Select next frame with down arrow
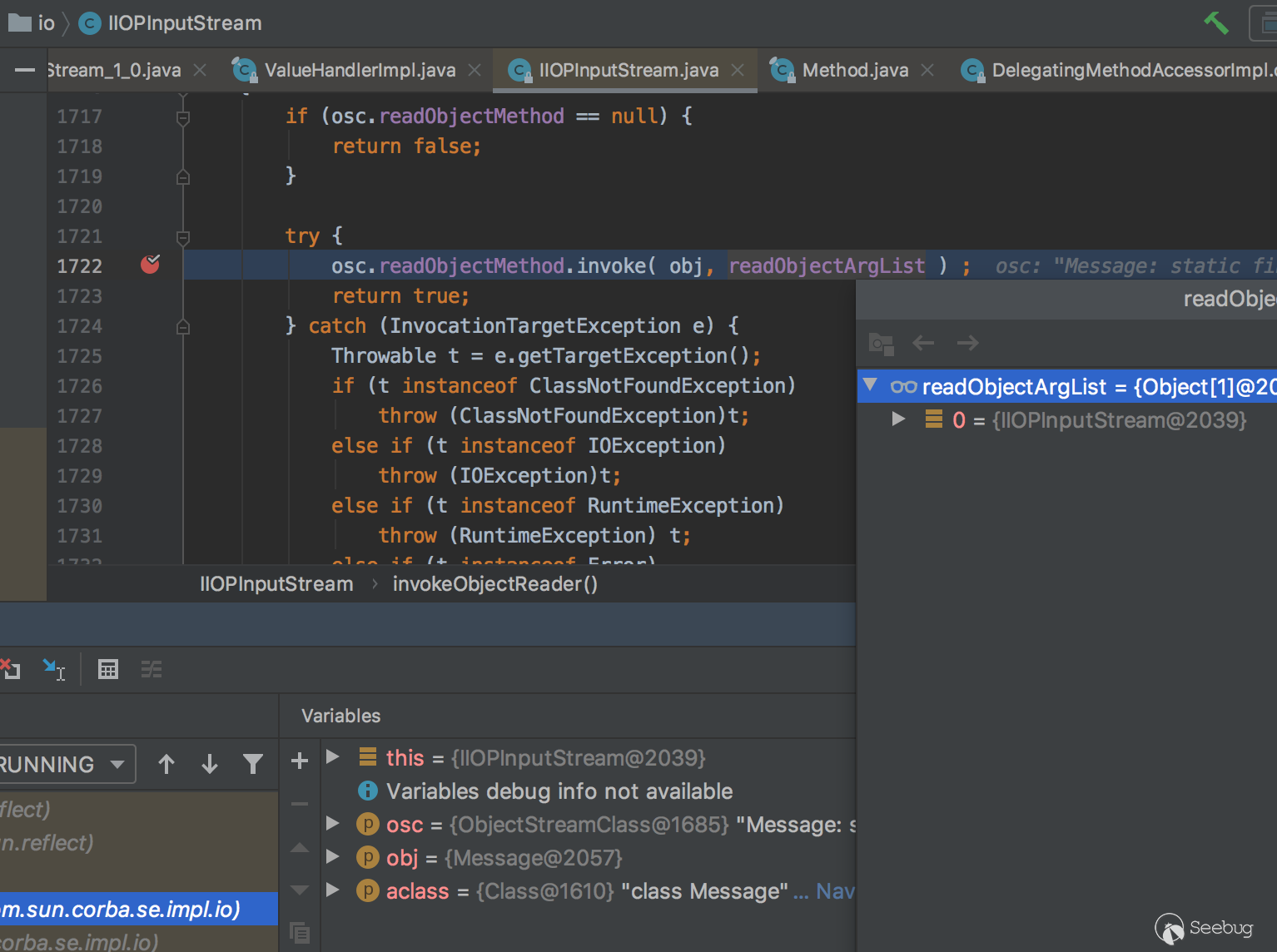This screenshot has height=952, width=1277. [x=210, y=764]
